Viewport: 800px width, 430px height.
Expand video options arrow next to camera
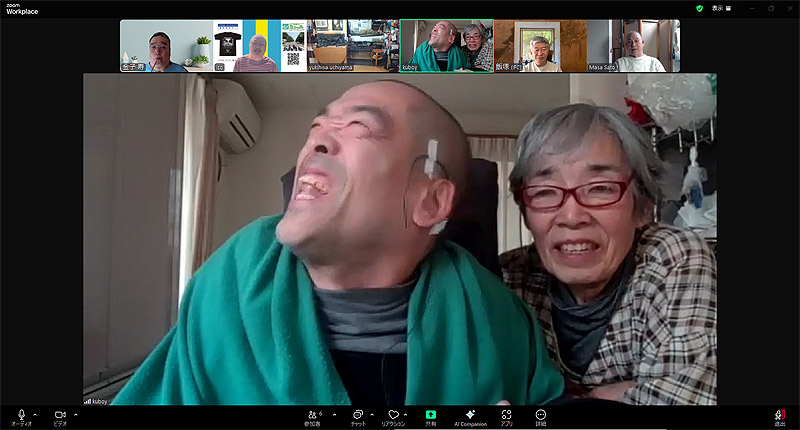pyautogui.click(x=75, y=413)
